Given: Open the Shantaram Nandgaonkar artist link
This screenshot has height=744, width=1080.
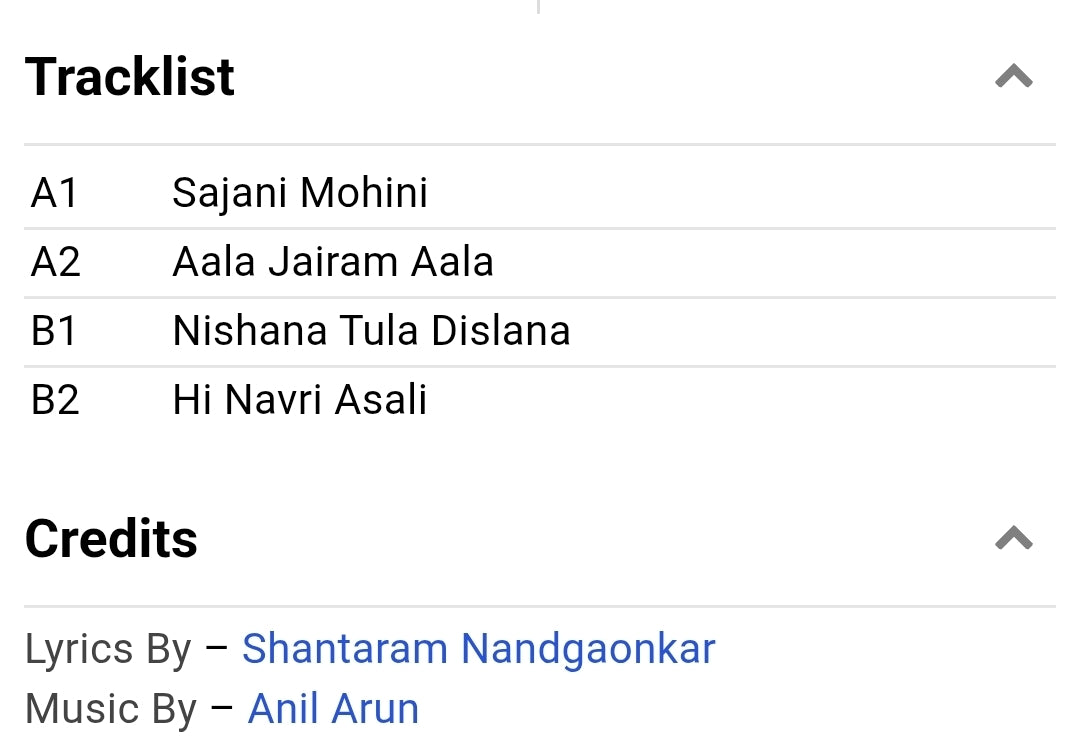Looking at the screenshot, I should pos(479,649).
